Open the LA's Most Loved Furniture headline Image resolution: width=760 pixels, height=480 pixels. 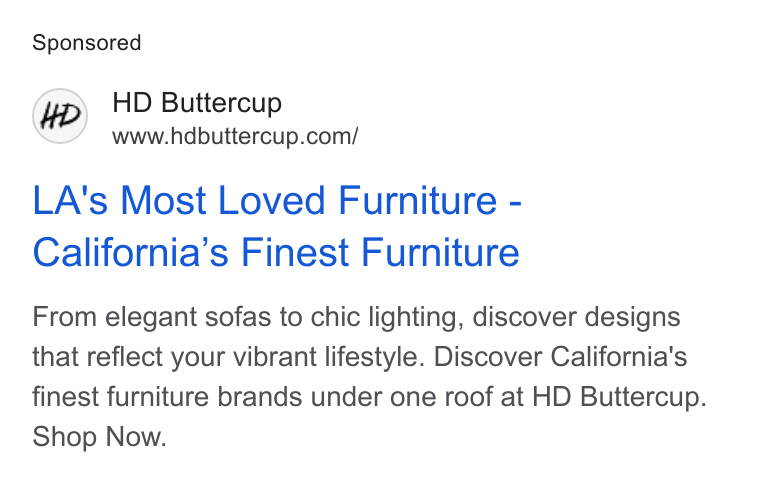coord(277,200)
